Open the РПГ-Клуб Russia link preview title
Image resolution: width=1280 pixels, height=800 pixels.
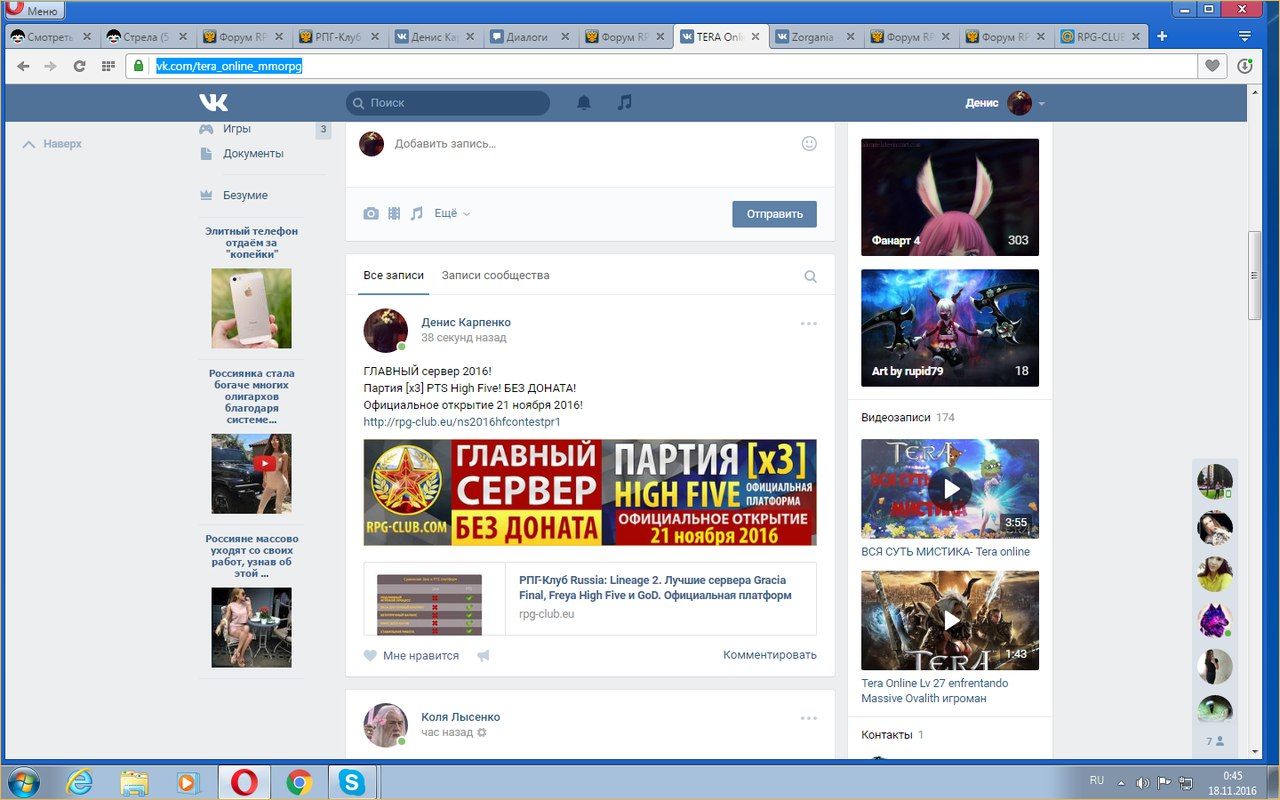655,587
